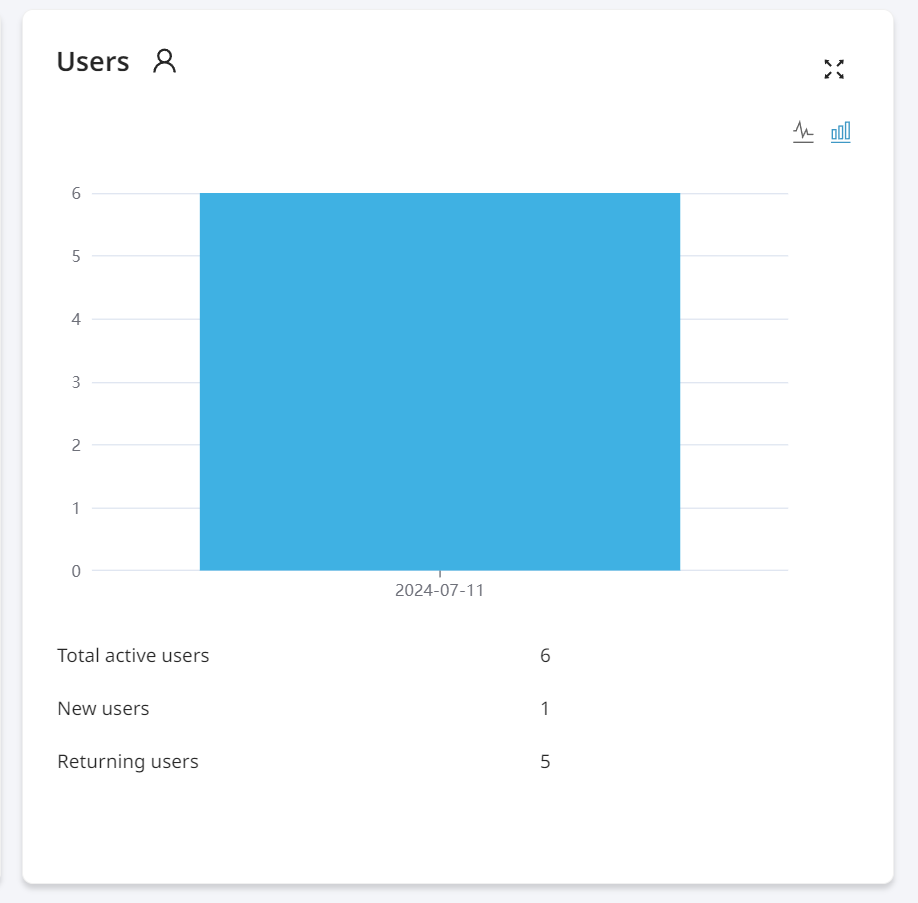Click the y-axis label 2
This screenshot has height=903, width=918.
click(x=76, y=445)
